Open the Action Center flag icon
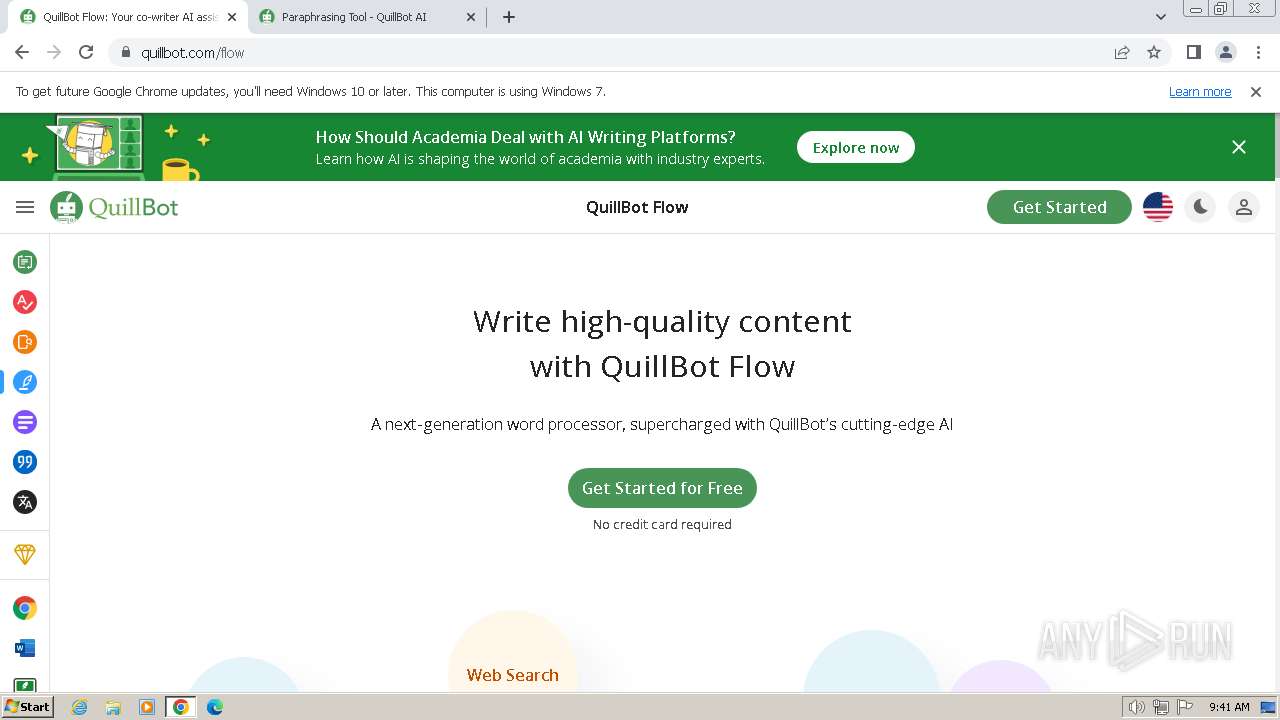1280x720 pixels. point(1185,707)
